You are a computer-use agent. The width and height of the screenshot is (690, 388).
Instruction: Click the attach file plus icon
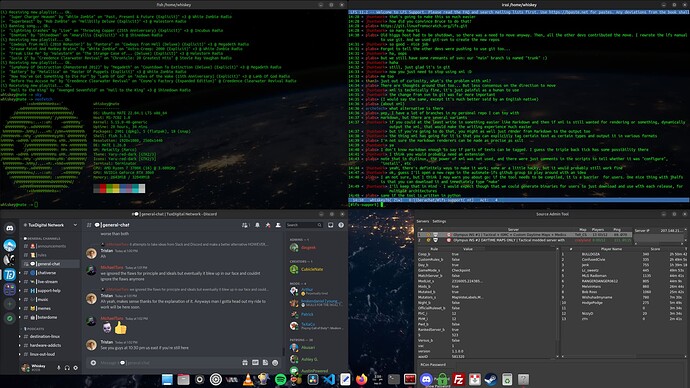click(93, 363)
